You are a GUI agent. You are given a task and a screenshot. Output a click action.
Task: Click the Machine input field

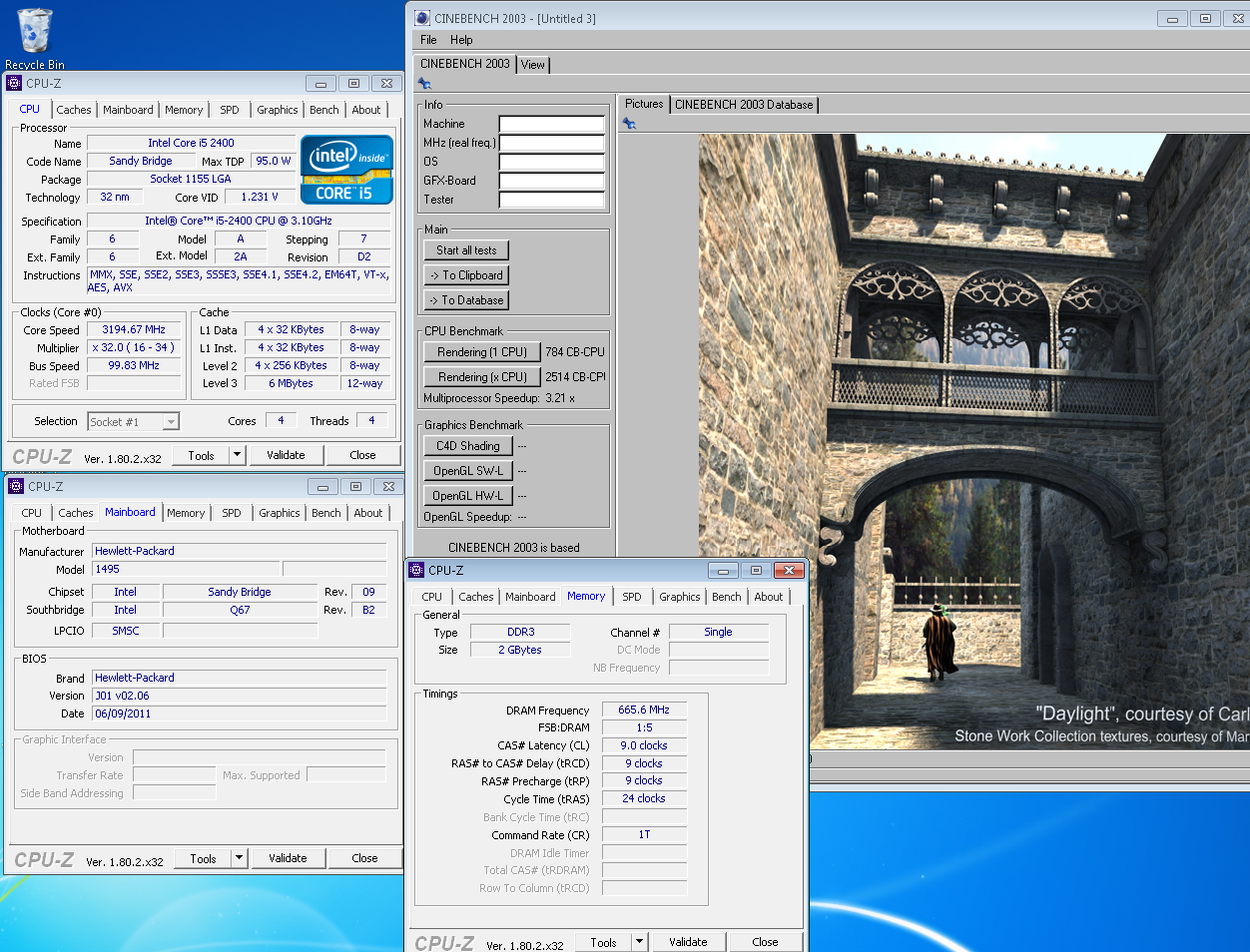pyautogui.click(x=552, y=124)
